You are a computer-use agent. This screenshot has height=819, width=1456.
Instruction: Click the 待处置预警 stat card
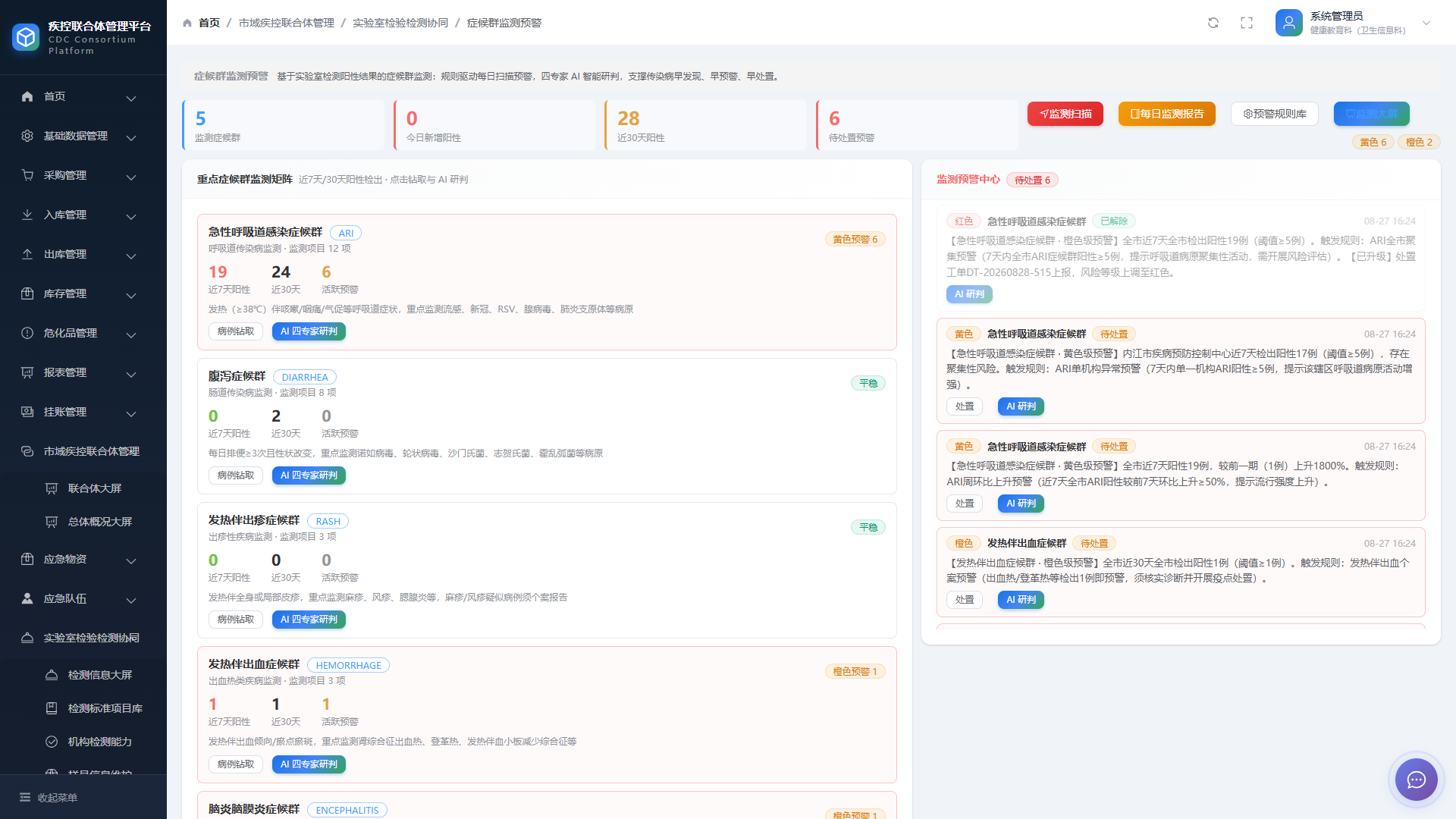click(917, 125)
